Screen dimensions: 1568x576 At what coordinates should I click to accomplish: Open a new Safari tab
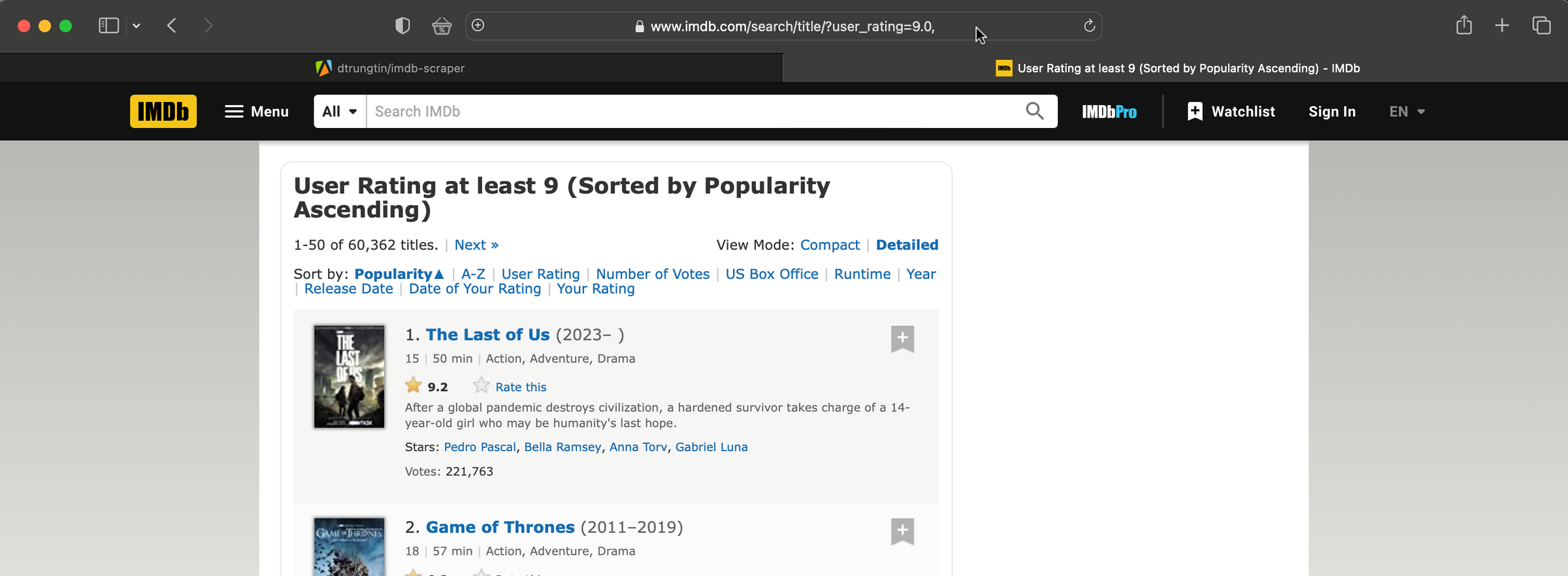click(x=1501, y=25)
